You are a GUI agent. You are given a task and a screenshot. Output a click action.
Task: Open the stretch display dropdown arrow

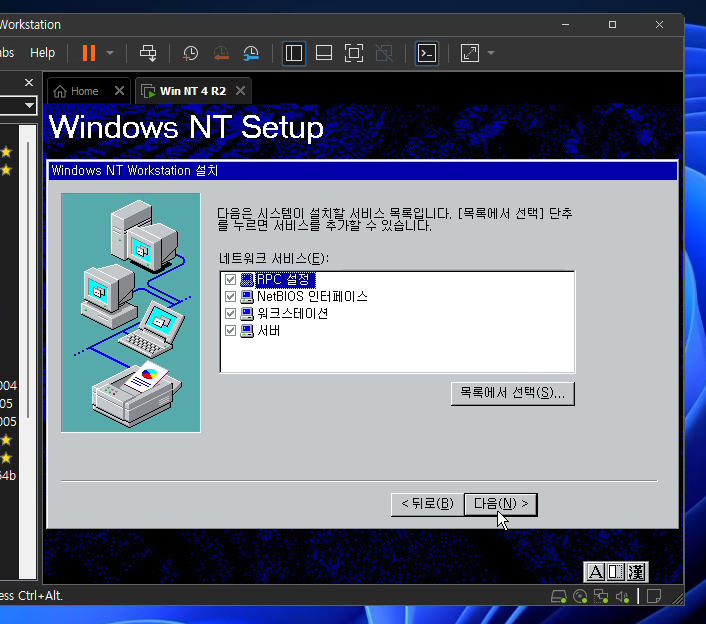tap(491, 53)
